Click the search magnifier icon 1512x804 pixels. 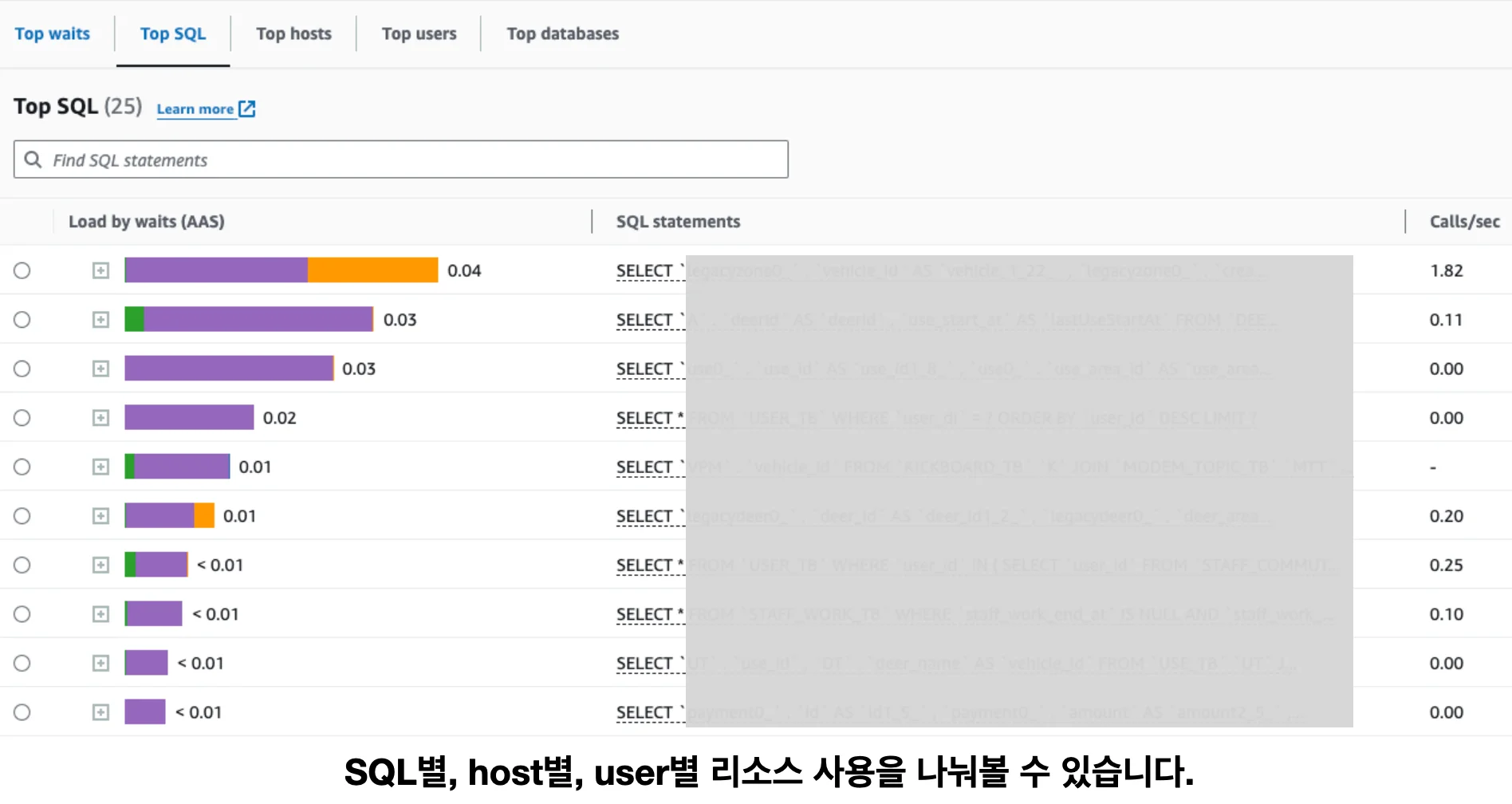click(x=33, y=160)
